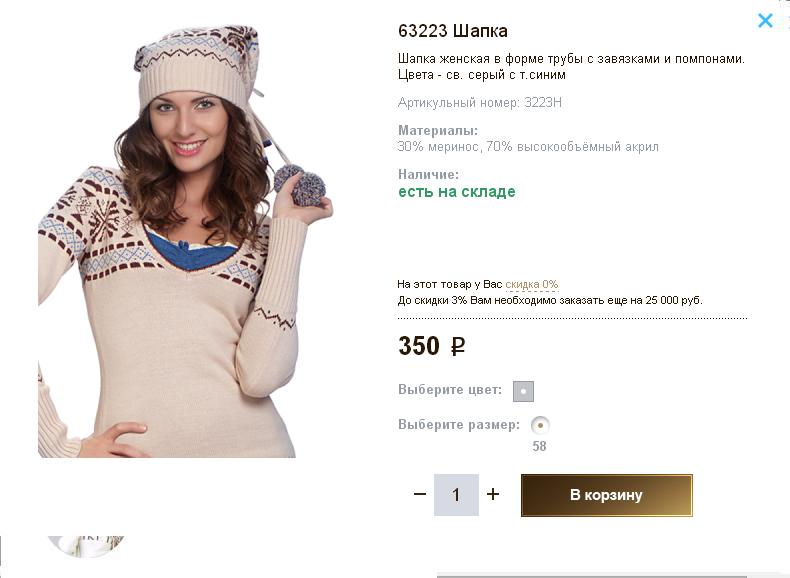This screenshot has width=790, height=578.
Task: Add item with the В корзину button
Action: click(x=606, y=495)
